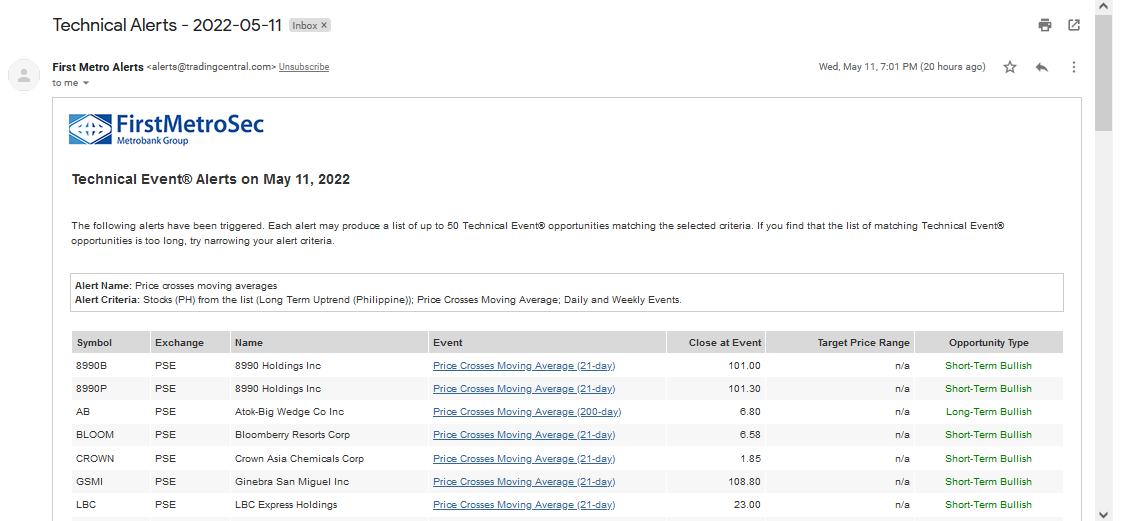1121x521 pixels.
Task: Print this email with the printer icon
Action: [1045, 26]
